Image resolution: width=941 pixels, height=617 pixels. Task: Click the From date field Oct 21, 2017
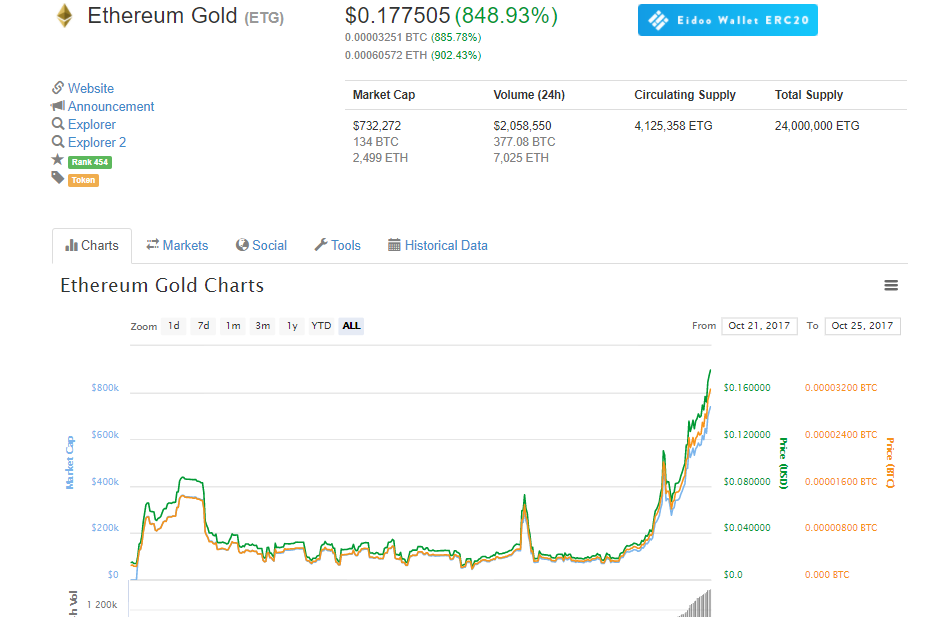pos(759,326)
